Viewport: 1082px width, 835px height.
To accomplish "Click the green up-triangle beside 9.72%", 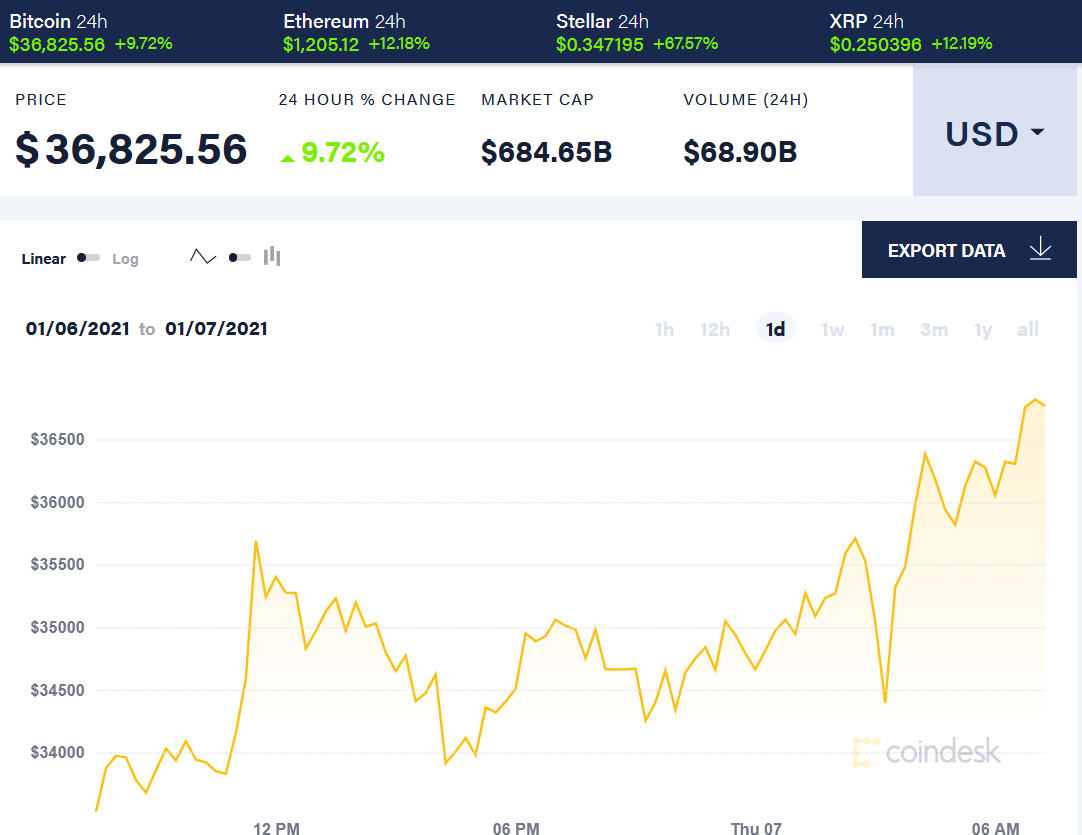I will (288, 158).
